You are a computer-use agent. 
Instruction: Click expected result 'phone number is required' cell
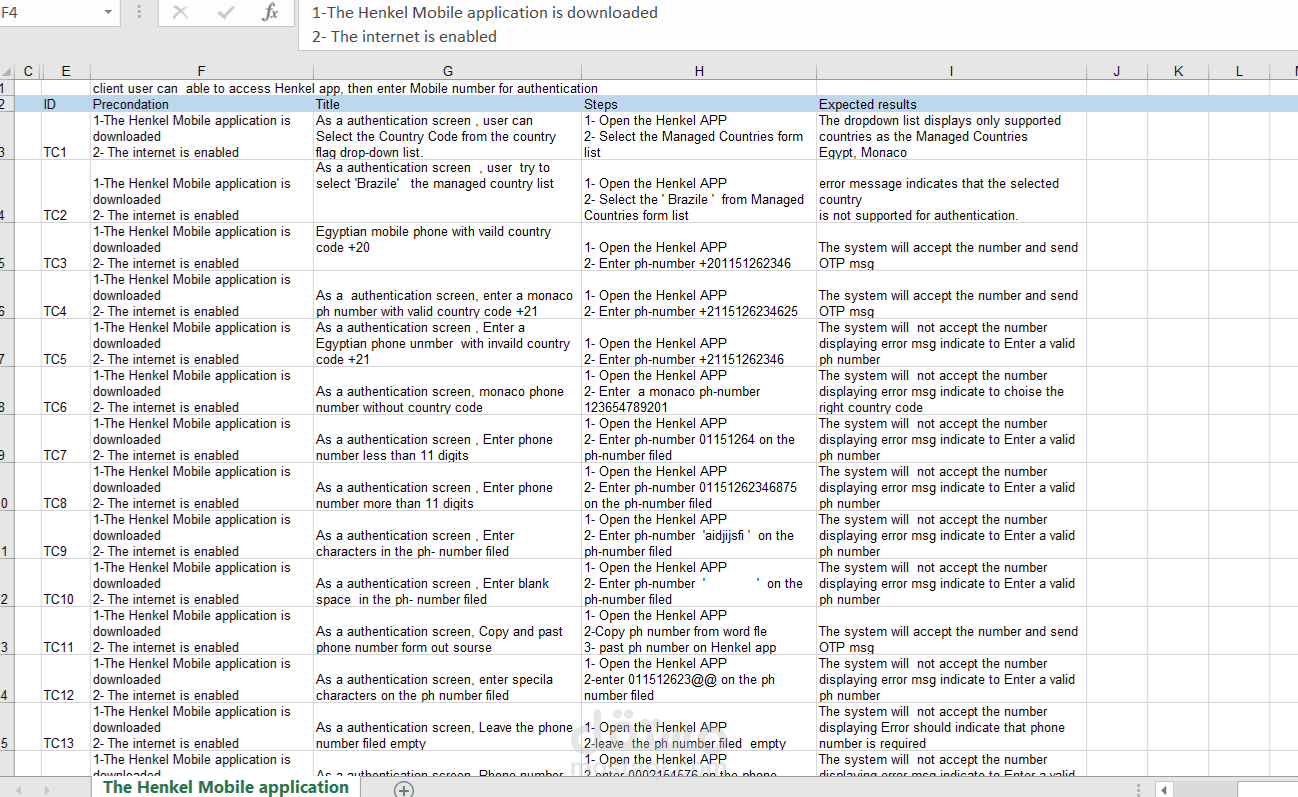coord(951,727)
